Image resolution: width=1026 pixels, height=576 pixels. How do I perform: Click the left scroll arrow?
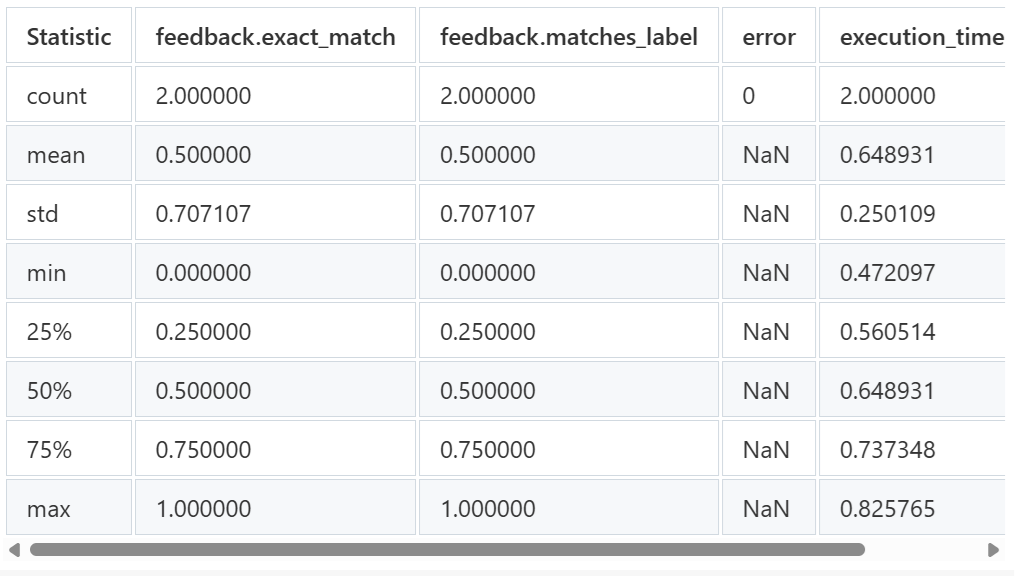(x=14, y=550)
